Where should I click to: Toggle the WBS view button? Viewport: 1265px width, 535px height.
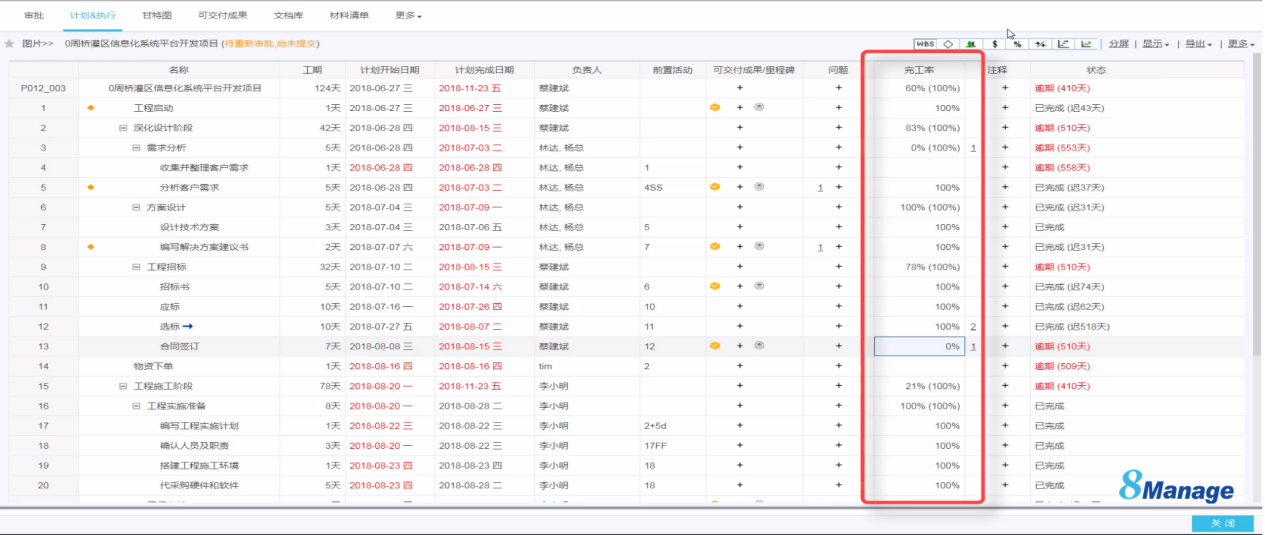(925, 44)
